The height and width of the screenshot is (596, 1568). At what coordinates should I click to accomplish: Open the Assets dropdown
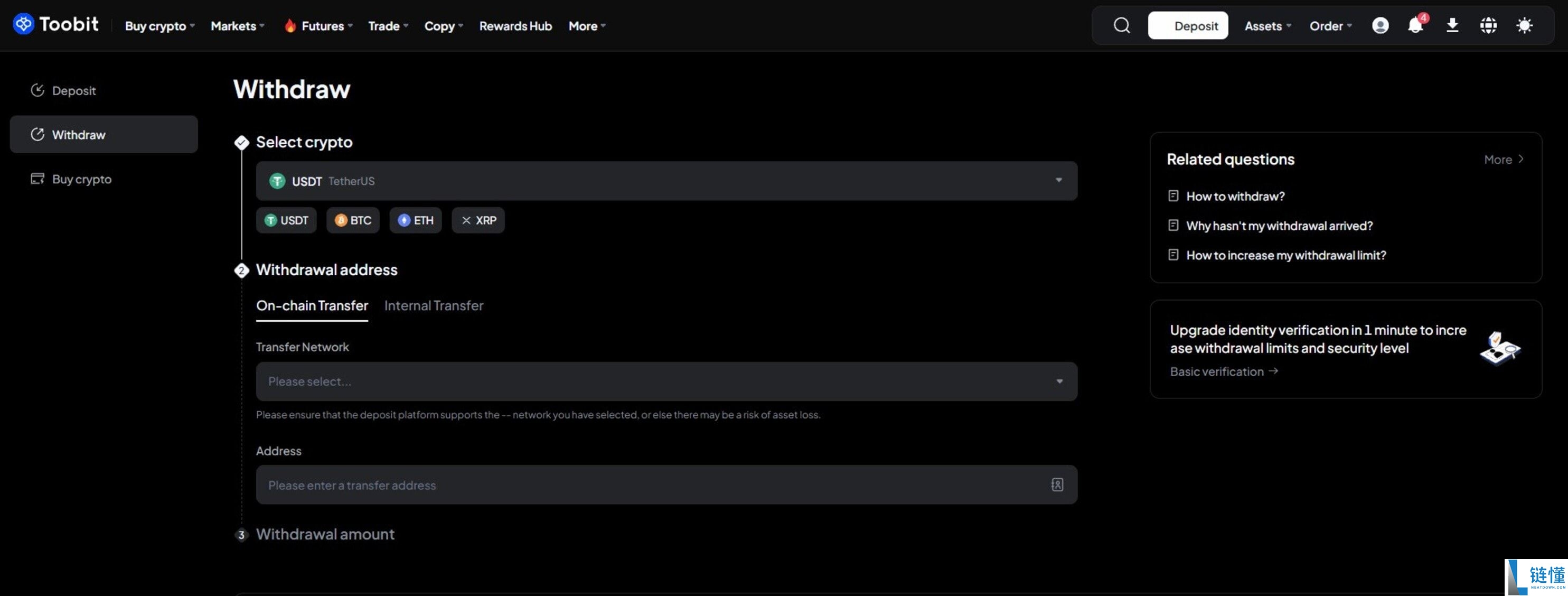point(1268,25)
